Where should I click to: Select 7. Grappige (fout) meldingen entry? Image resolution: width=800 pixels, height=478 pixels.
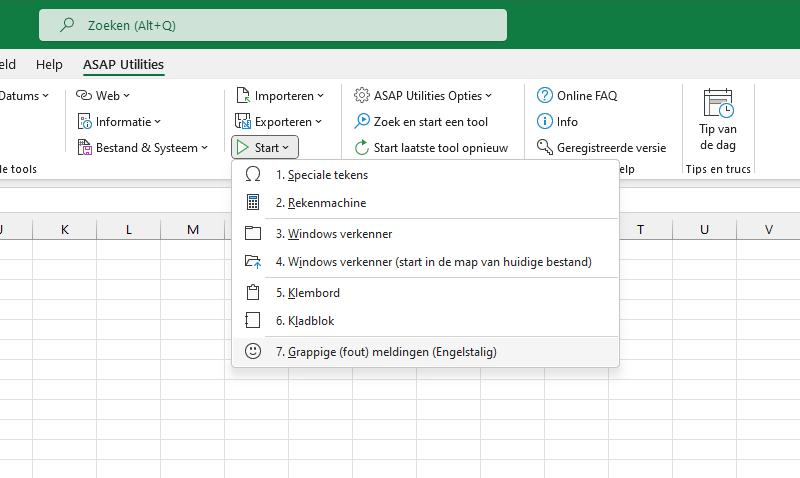click(x=425, y=351)
